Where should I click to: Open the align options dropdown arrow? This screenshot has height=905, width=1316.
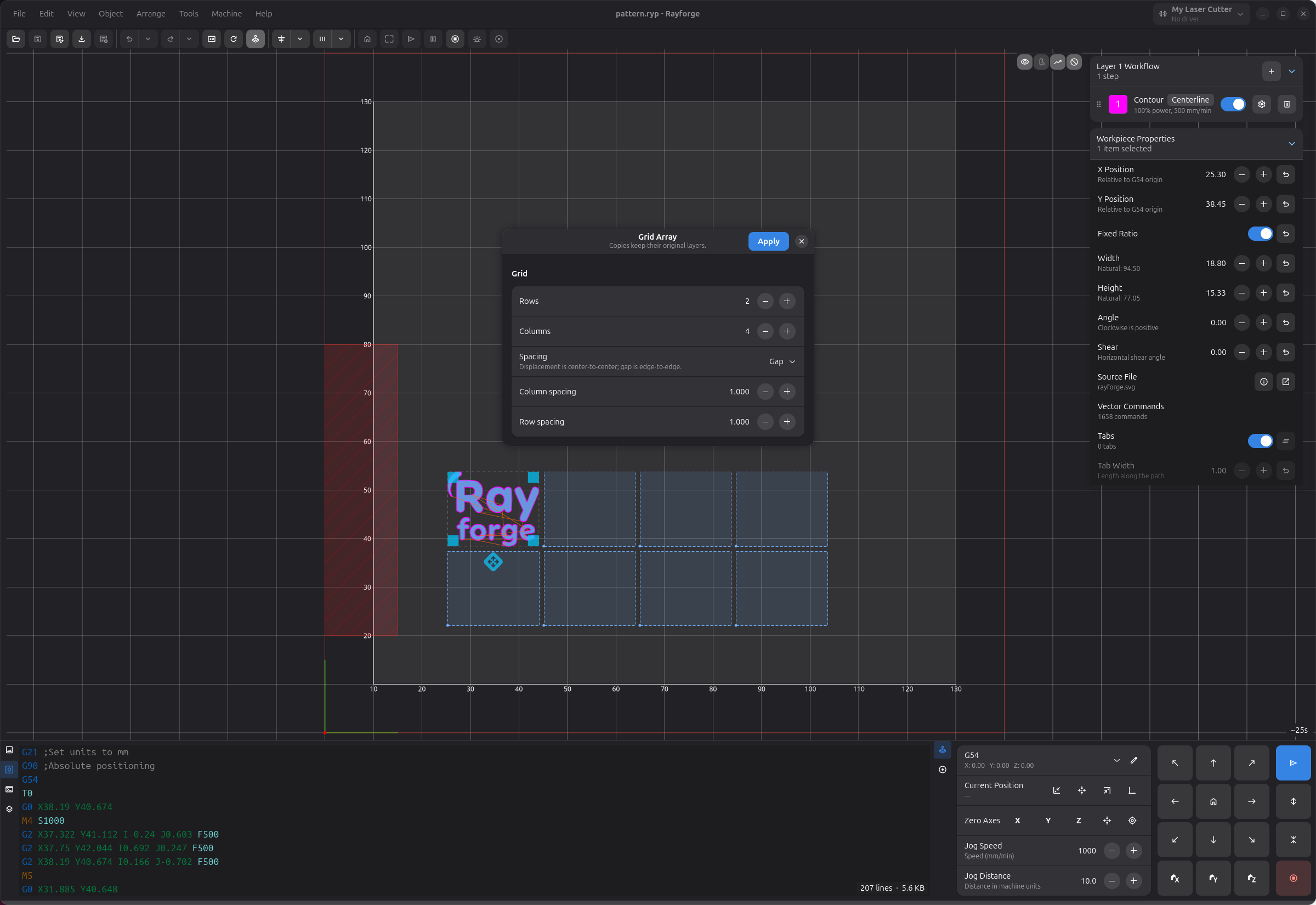pyautogui.click(x=300, y=39)
